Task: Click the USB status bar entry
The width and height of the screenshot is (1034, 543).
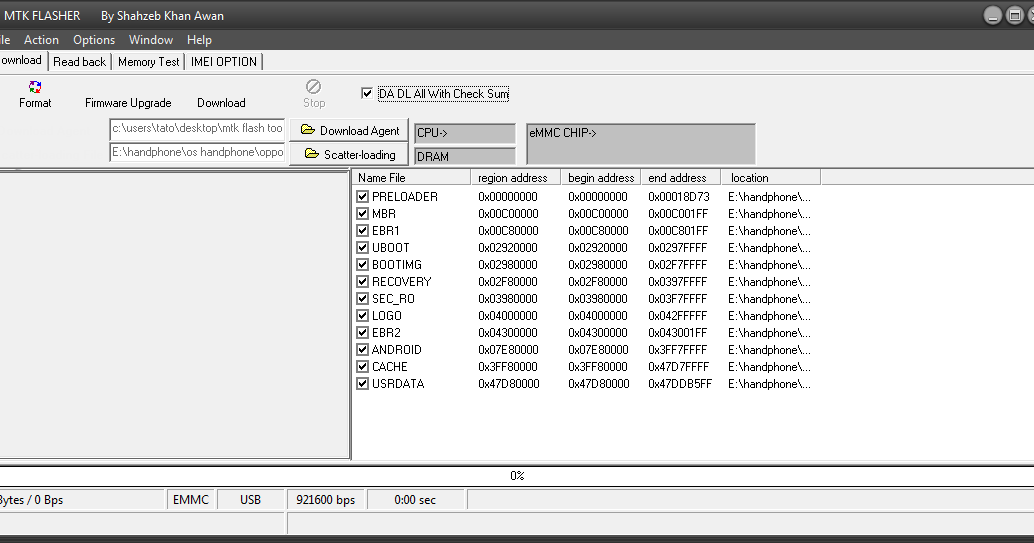Action: pyautogui.click(x=251, y=499)
